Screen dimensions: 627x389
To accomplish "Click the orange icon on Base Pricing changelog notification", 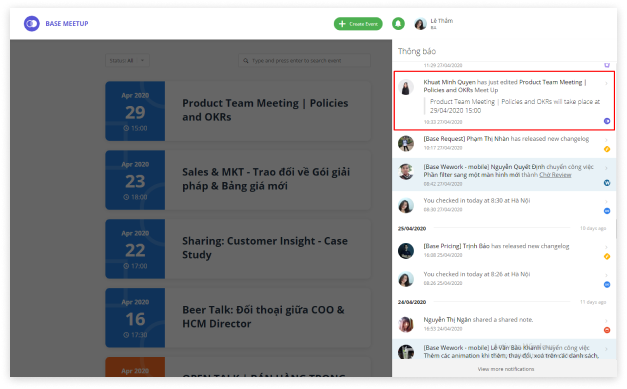I will pos(607,256).
